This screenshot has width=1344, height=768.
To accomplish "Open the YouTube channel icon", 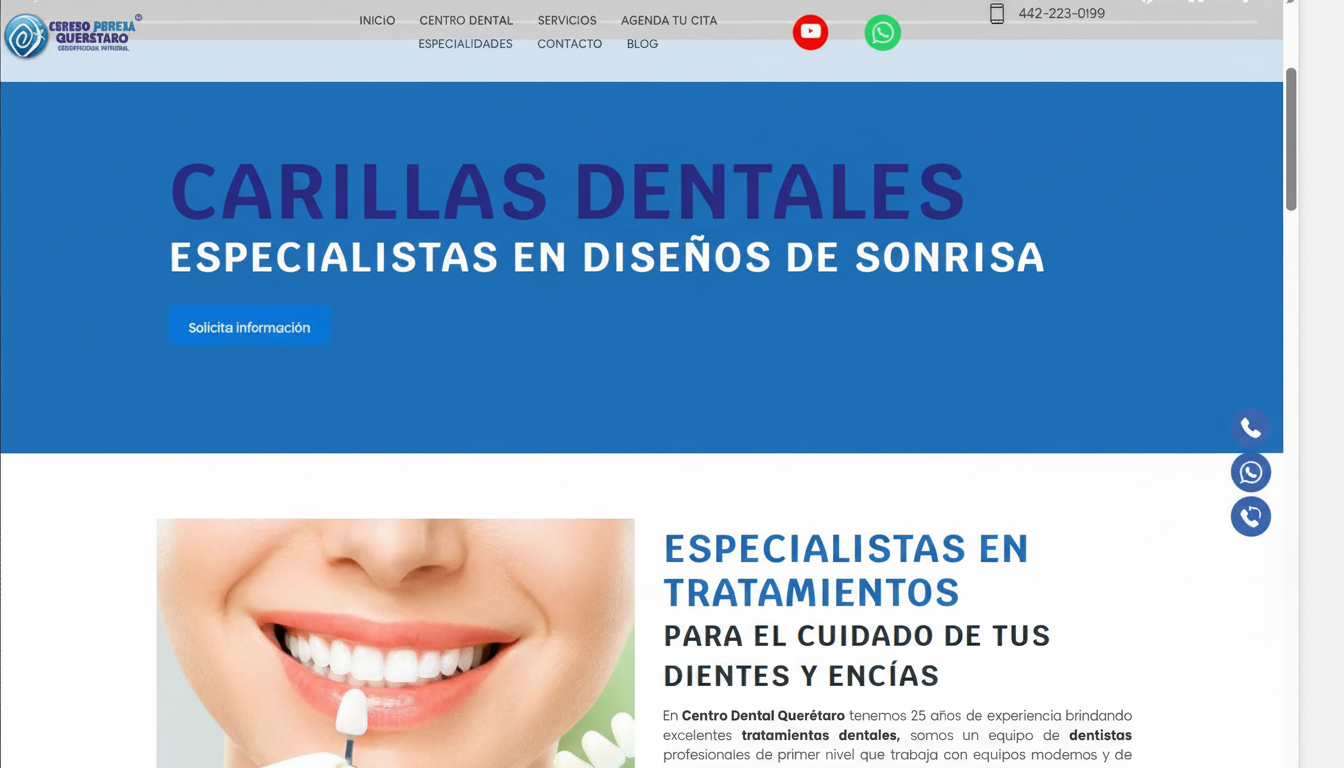I will coord(810,32).
